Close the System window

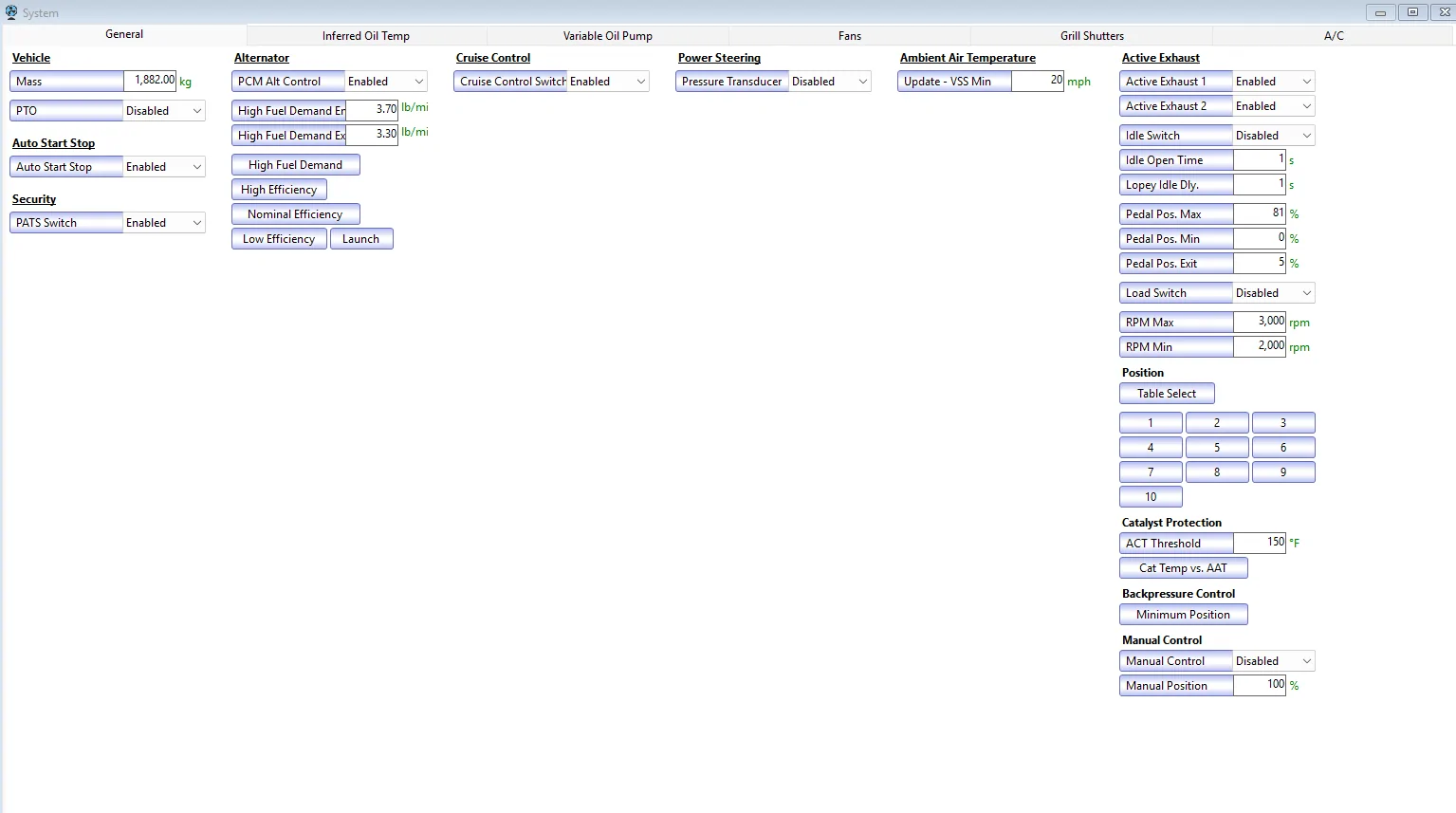[x=1444, y=12]
